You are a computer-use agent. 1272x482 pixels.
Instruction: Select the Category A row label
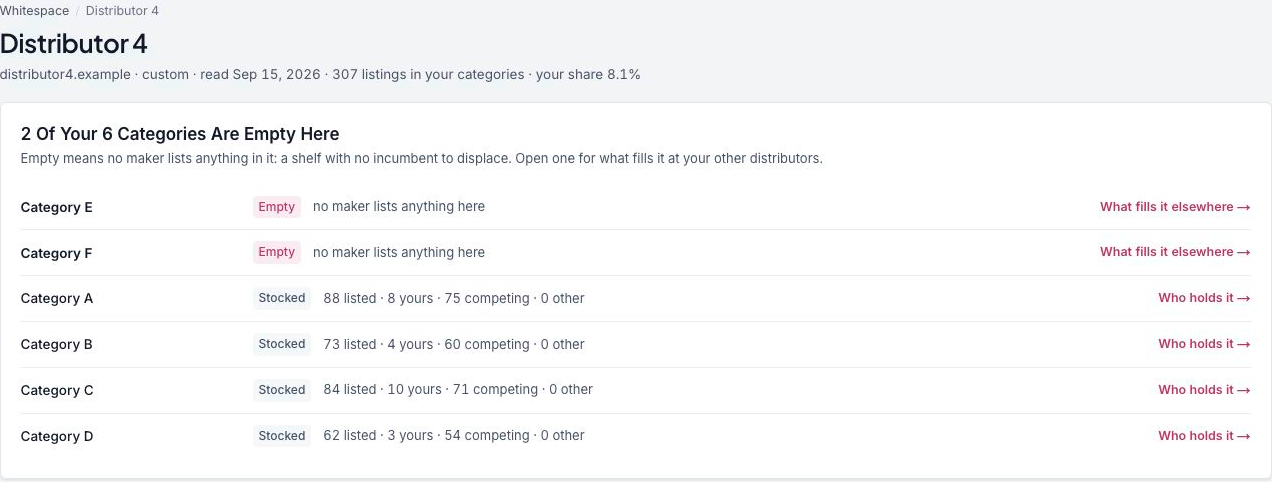57,299
